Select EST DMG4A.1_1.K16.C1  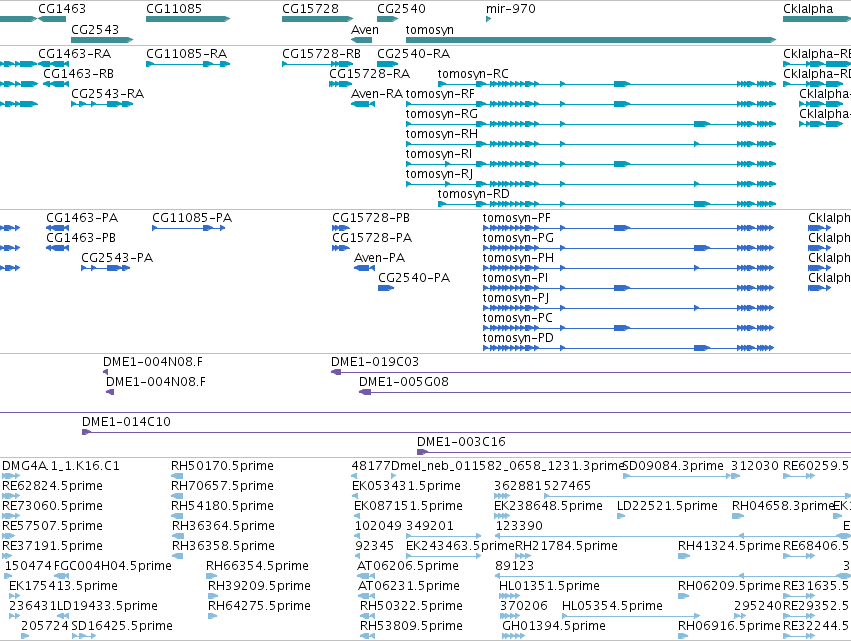(61, 466)
